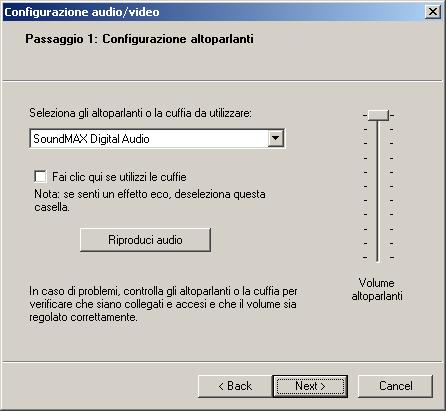Viewport: 446px width, 411px height.
Task: Click the middle of the volume slider track
Action: 378,187
